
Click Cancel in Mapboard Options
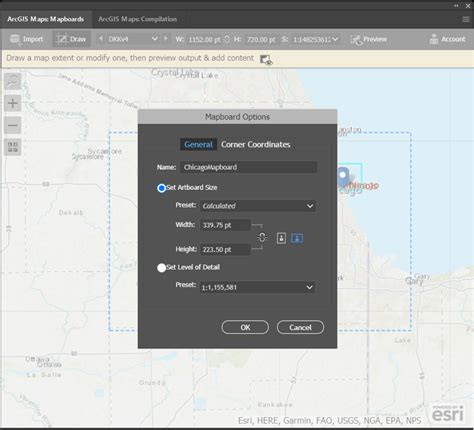click(300, 327)
